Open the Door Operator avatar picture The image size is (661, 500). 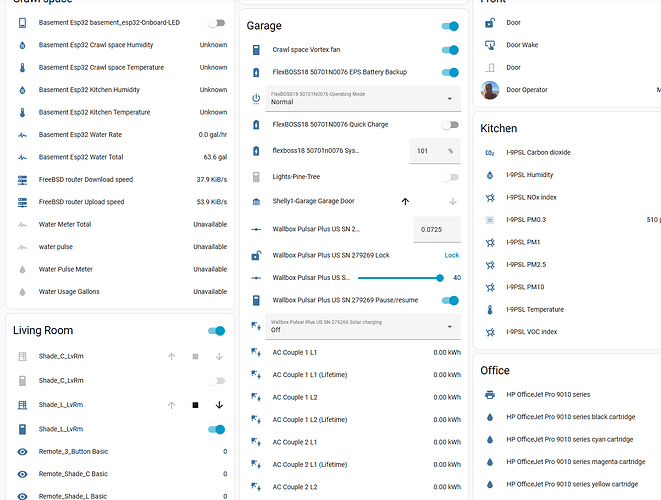click(490, 90)
